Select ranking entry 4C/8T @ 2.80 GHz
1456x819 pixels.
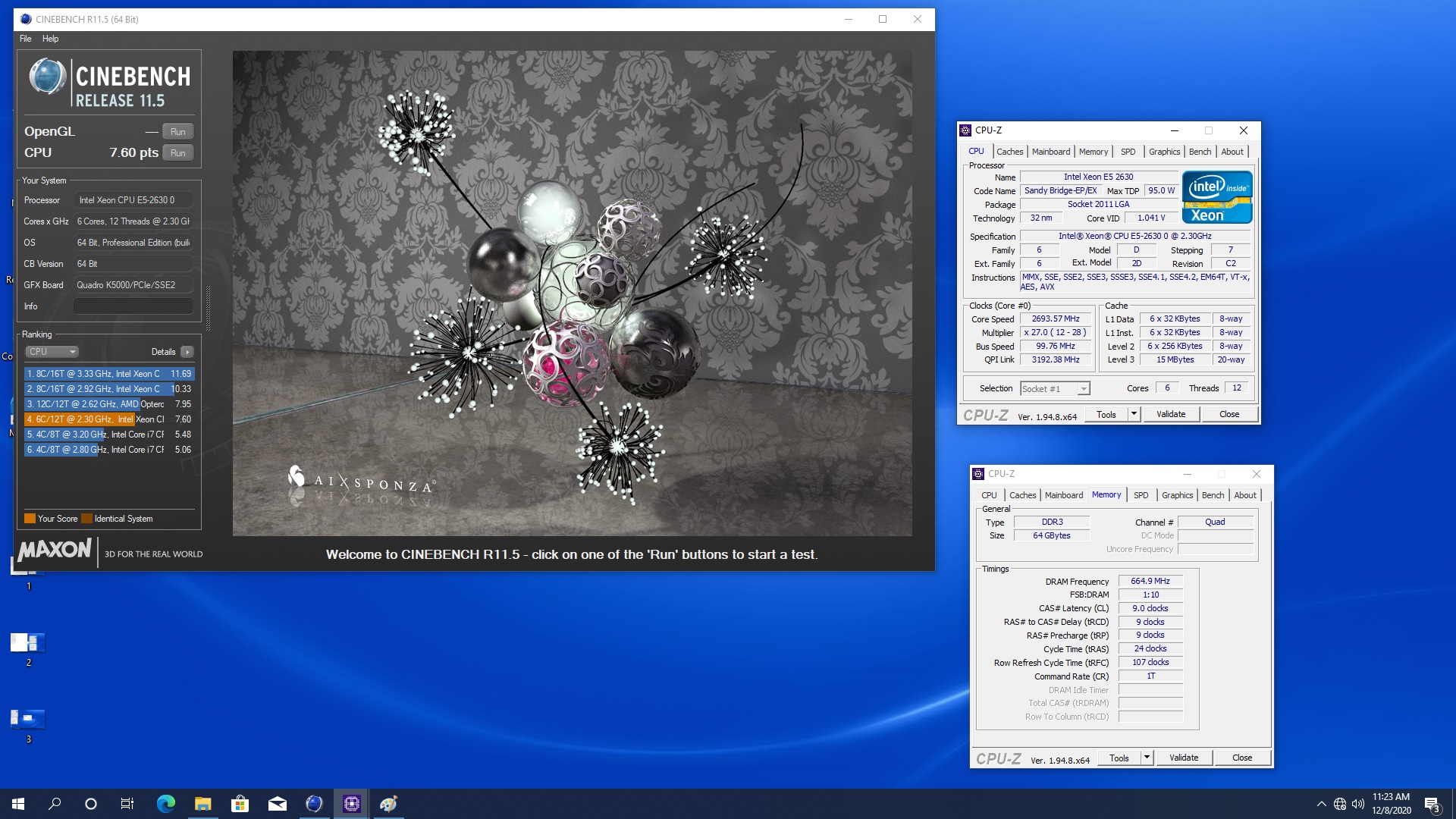pos(109,450)
